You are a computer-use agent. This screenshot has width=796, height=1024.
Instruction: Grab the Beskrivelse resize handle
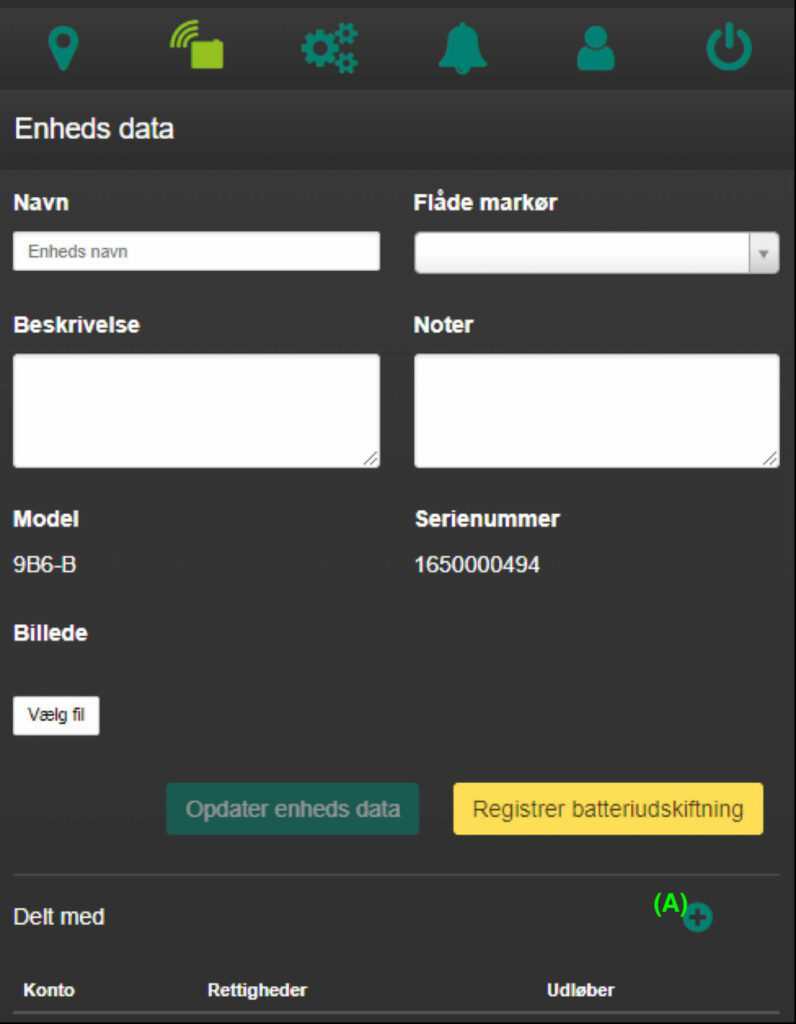coord(370,459)
